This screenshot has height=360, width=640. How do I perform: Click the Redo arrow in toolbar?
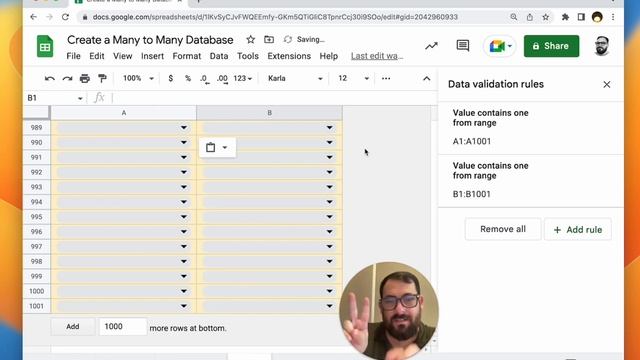pos(67,78)
